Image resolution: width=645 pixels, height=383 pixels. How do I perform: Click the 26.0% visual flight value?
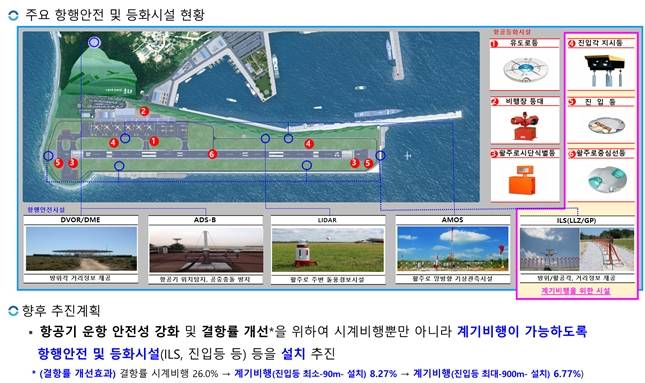pos(205,374)
